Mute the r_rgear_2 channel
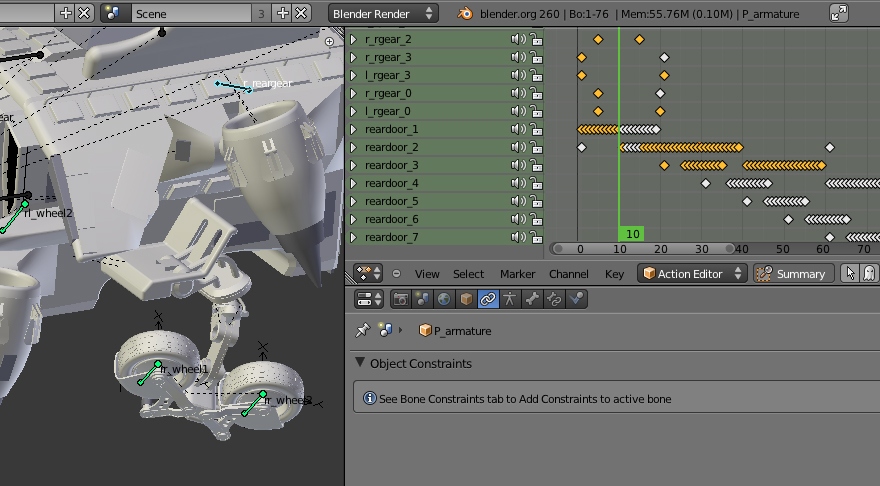880x486 pixels. tap(517, 39)
